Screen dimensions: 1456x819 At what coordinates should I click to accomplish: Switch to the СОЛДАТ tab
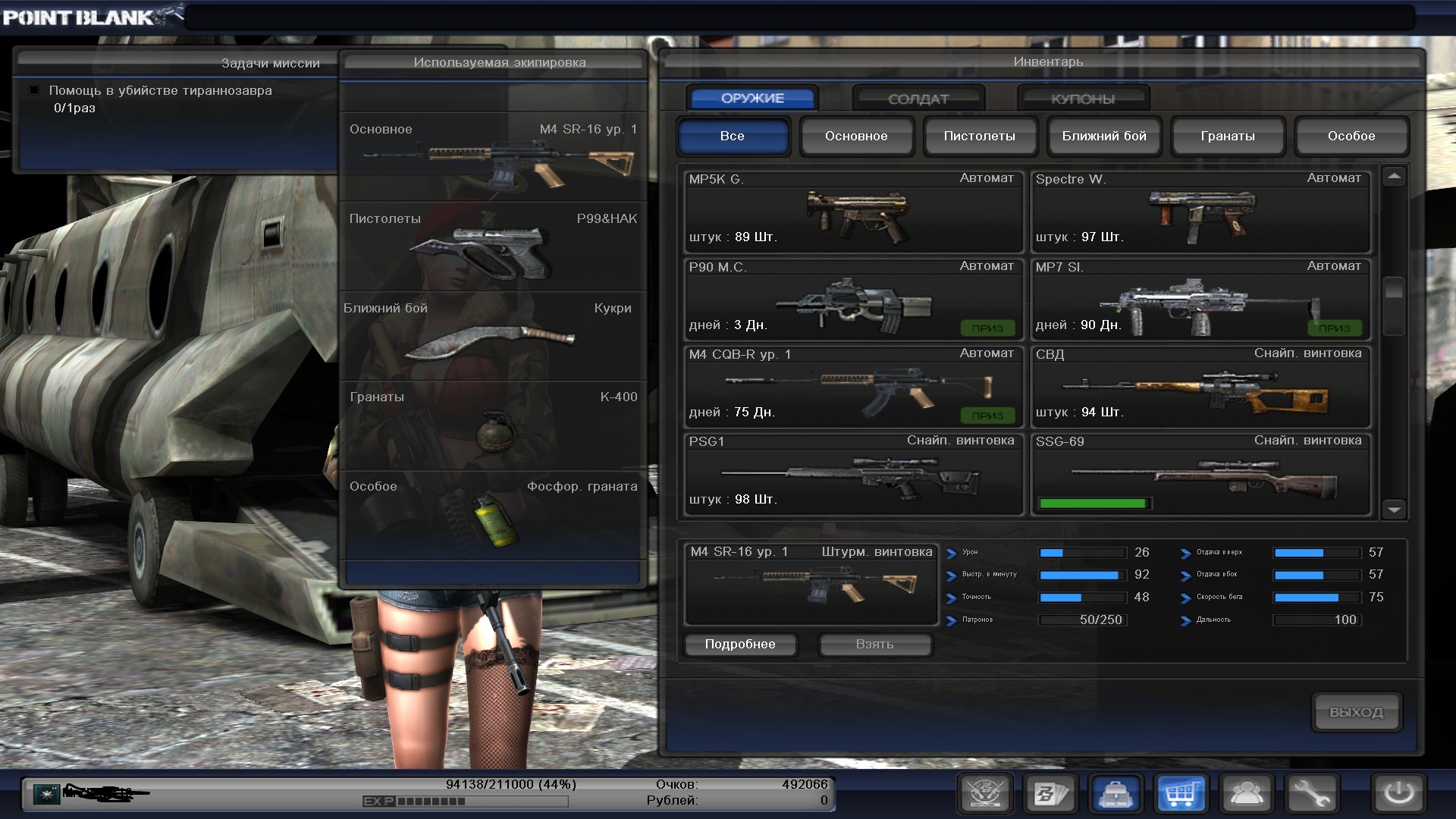(918, 99)
